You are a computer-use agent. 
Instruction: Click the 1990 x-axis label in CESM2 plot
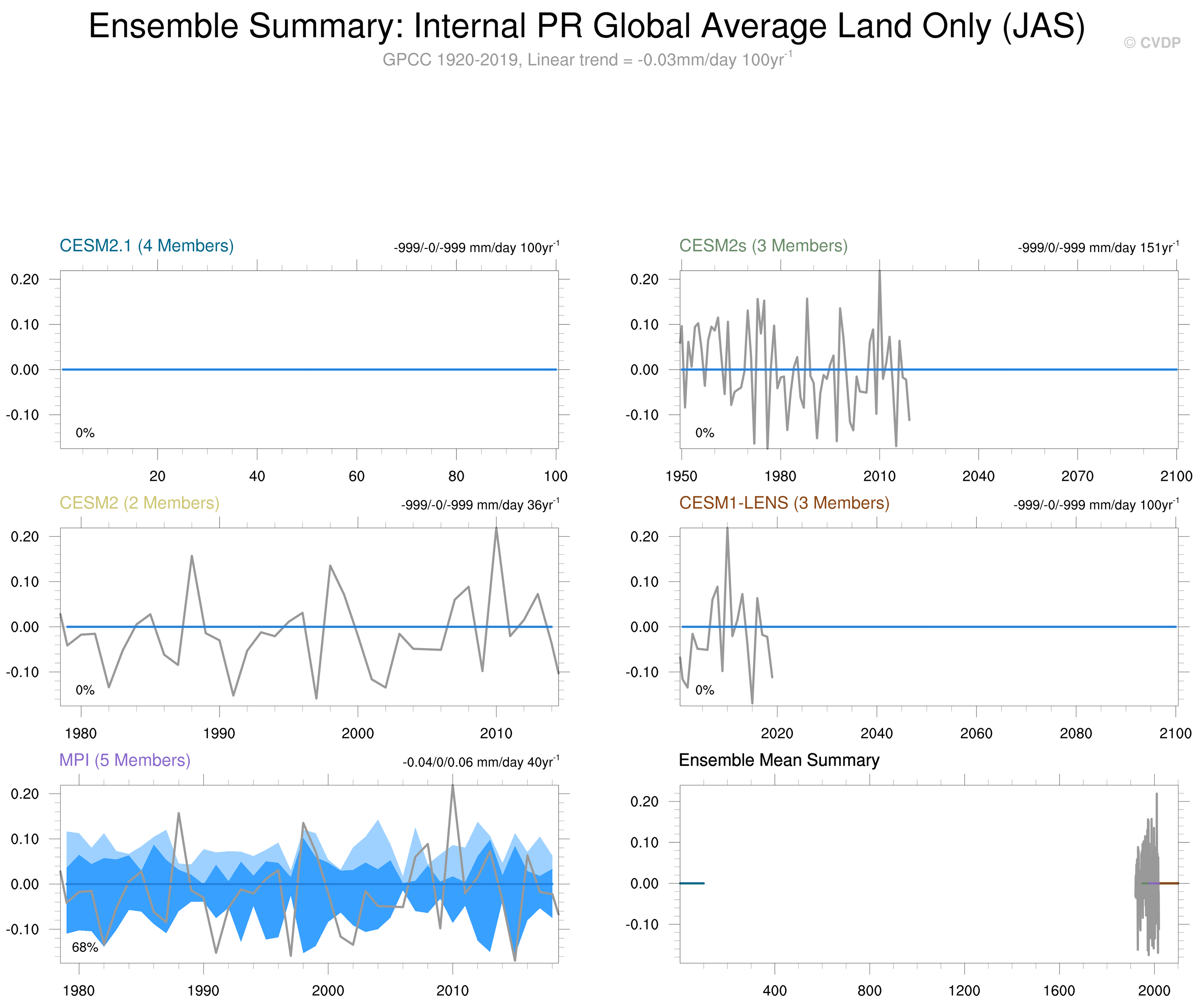coord(219,733)
